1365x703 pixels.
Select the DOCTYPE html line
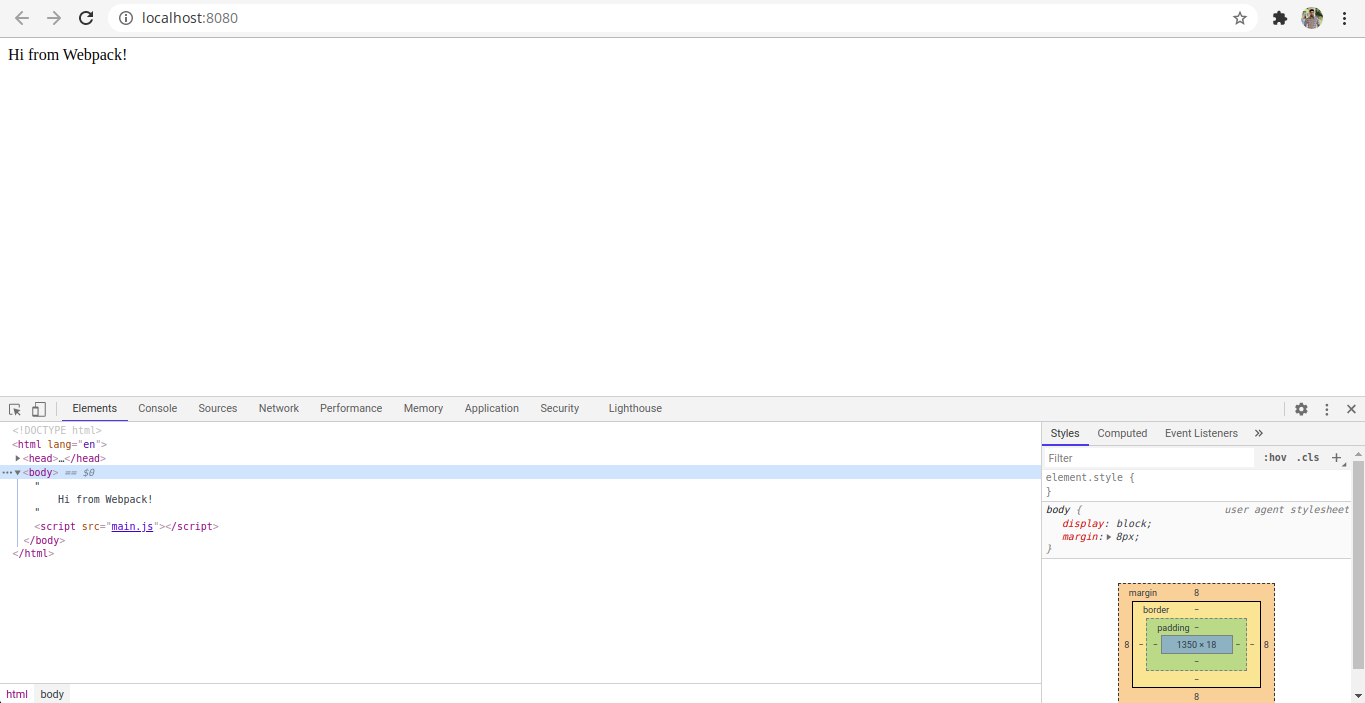click(x=57, y=431)
